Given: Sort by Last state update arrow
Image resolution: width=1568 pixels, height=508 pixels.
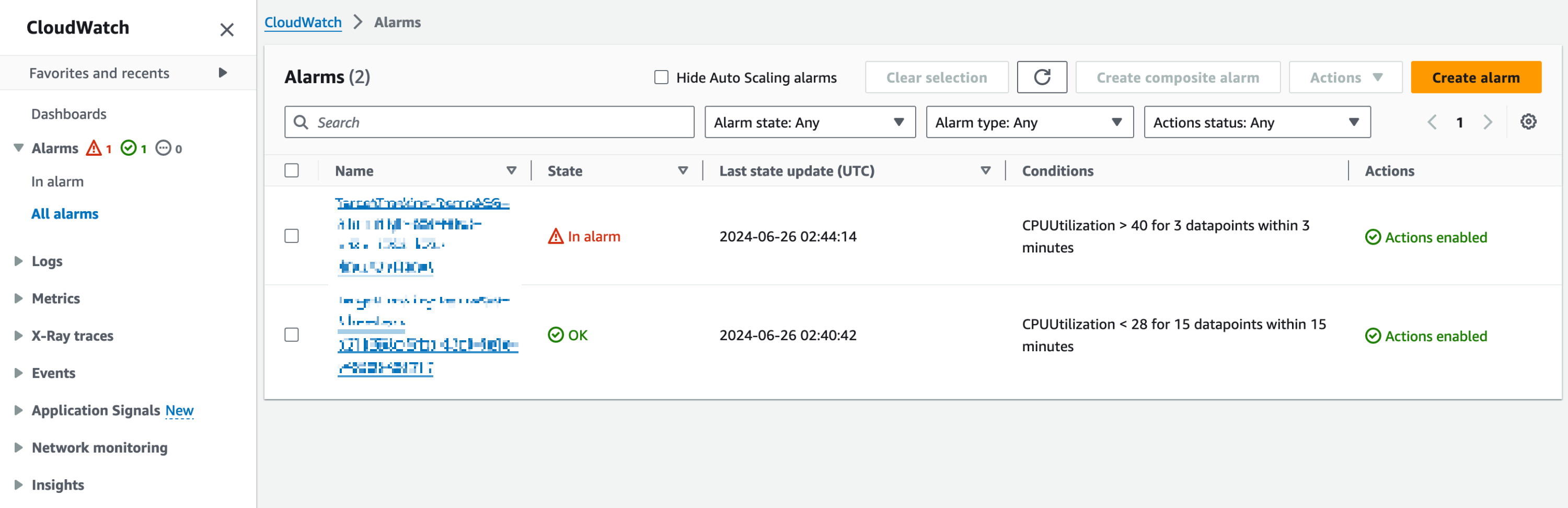Looking at the screenshot, I should click(x=985, y=171).
